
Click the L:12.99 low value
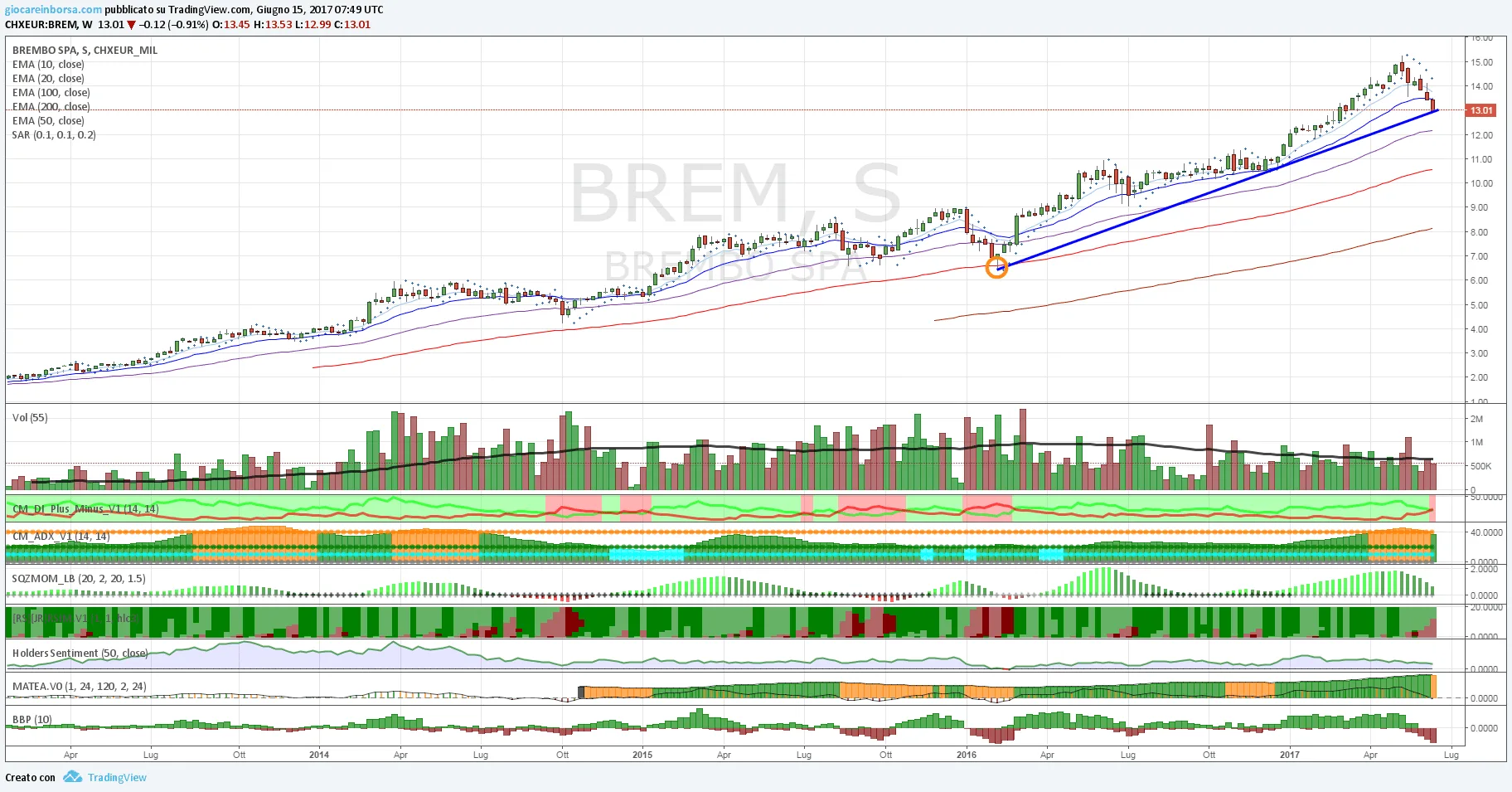coord(313,25)
